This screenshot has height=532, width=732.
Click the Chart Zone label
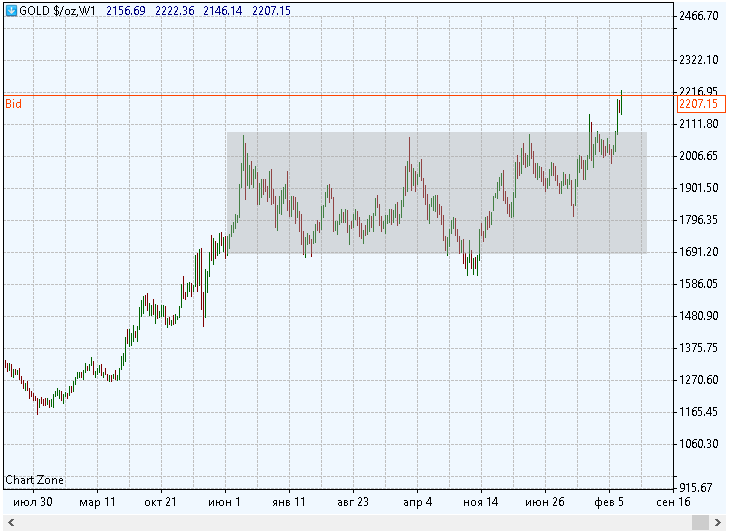(x=35, y=480)
